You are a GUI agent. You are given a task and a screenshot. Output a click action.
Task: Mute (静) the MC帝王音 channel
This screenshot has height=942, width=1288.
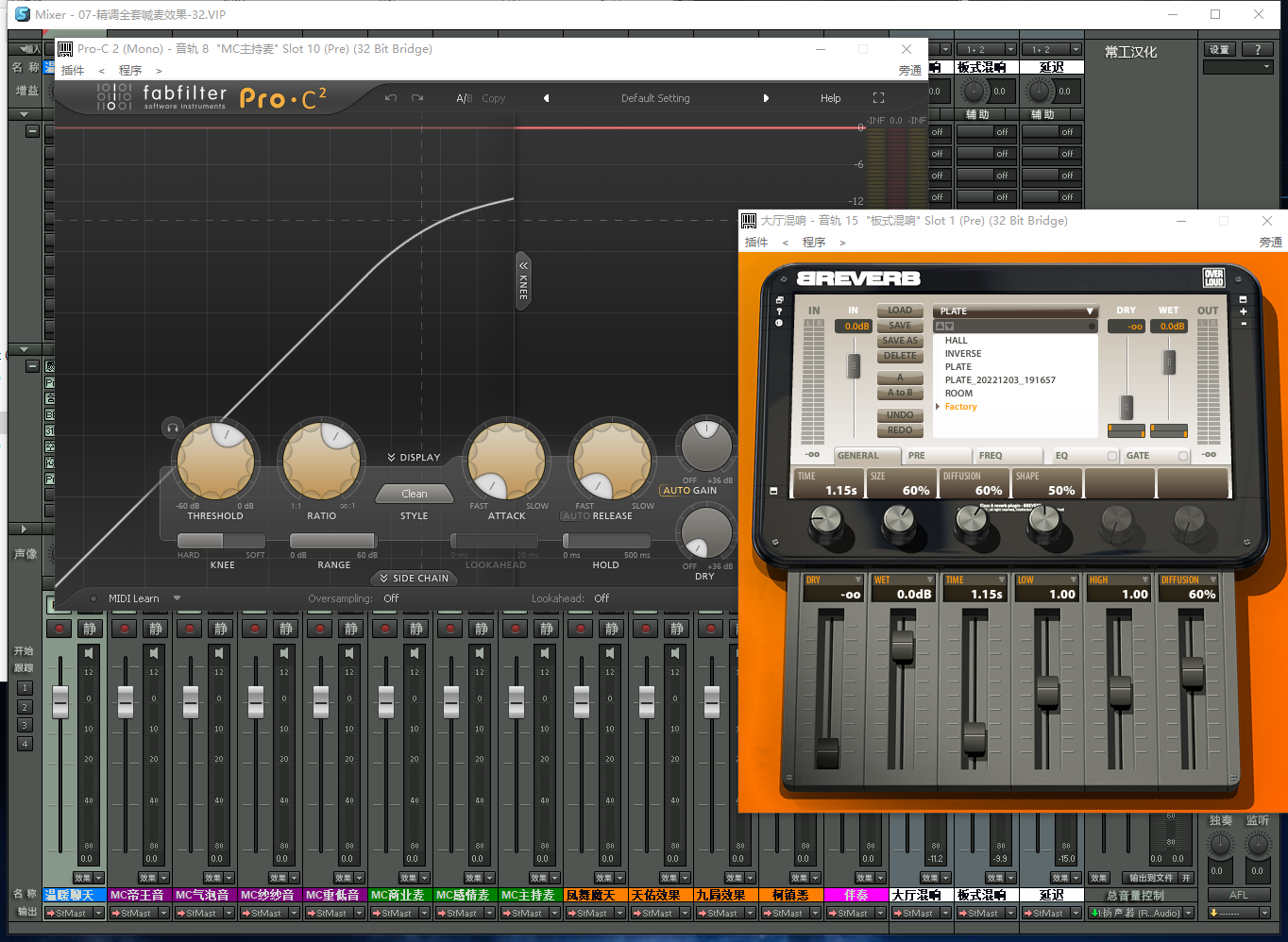155,629
